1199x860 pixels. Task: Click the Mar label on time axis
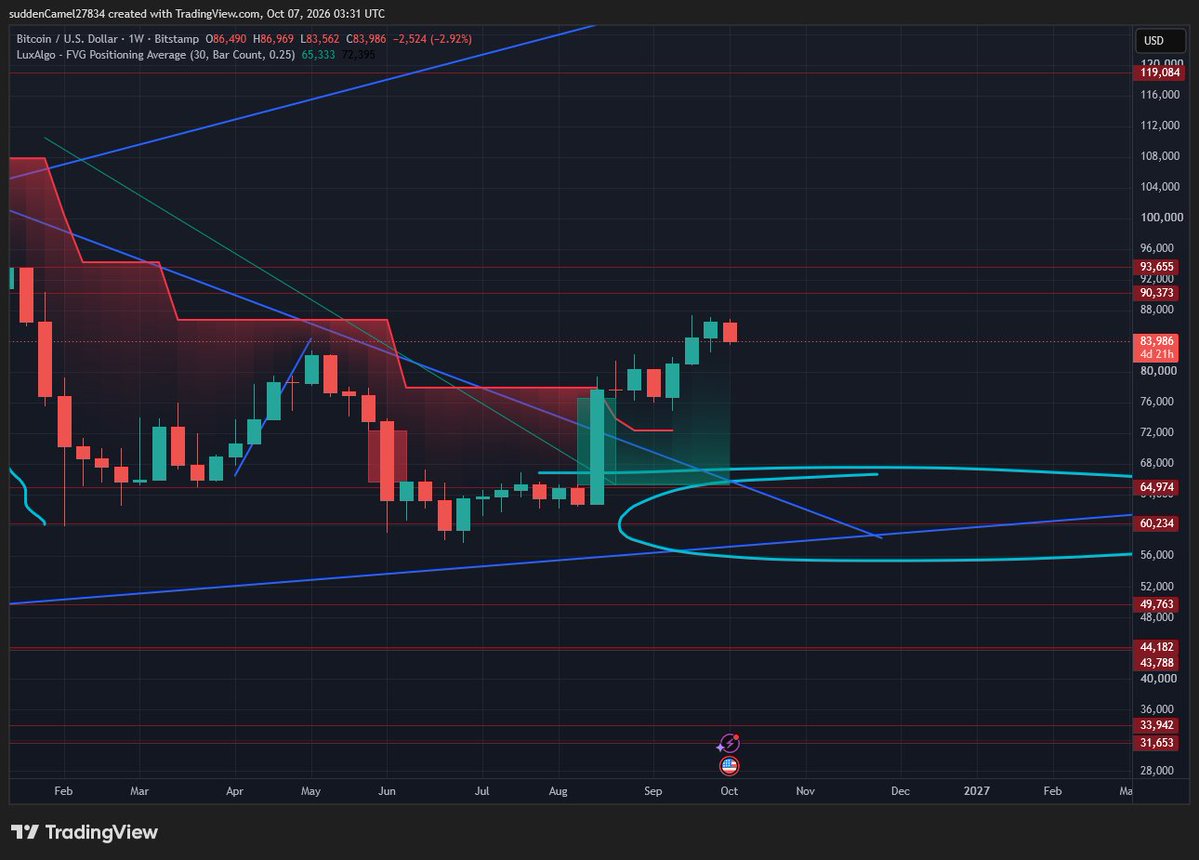coord(139,791)
